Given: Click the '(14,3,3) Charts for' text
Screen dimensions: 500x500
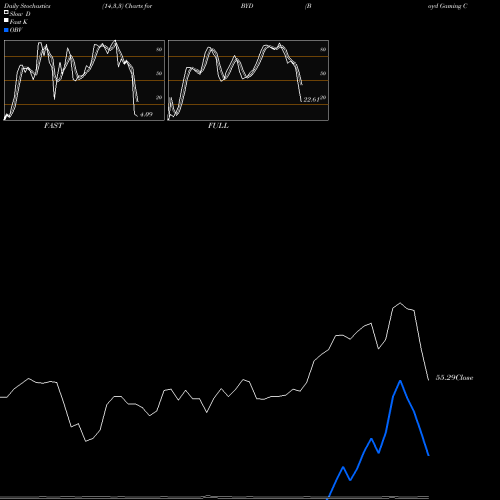Looking at the screenshot, I should [x=127, y=6].
